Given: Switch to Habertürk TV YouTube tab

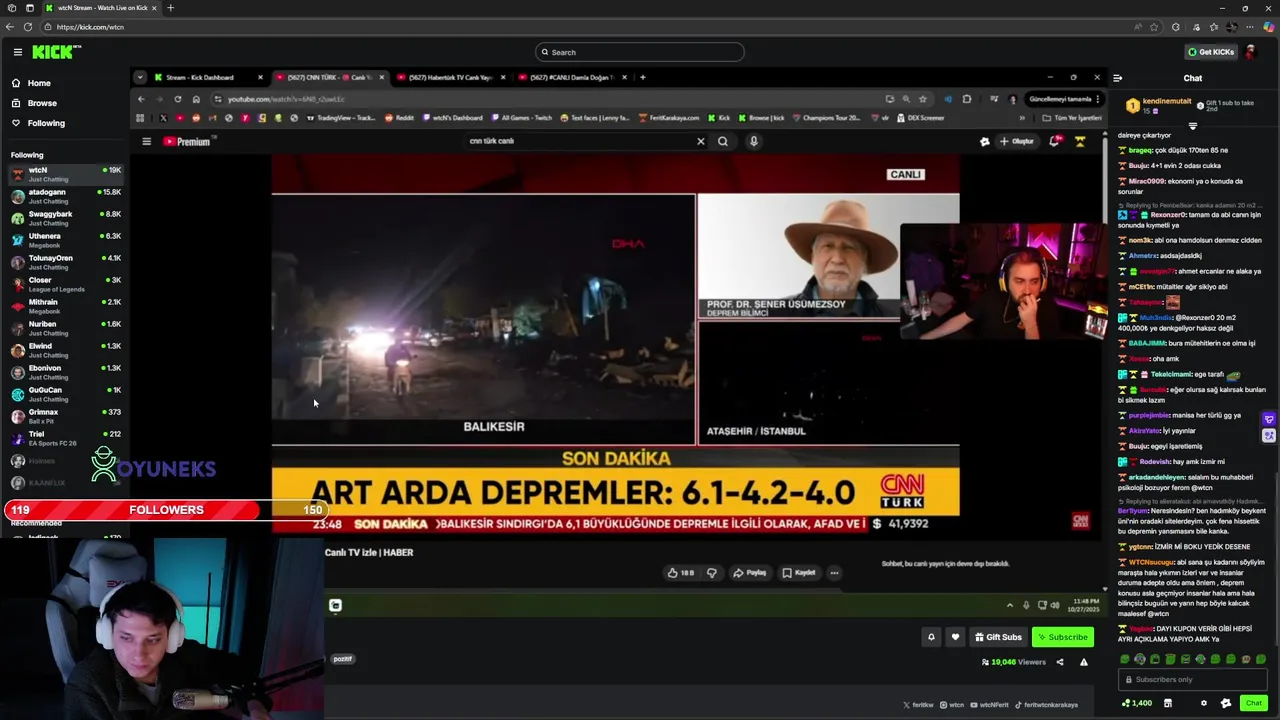Looking at the screenshot, I should click(x=451, y=77).
